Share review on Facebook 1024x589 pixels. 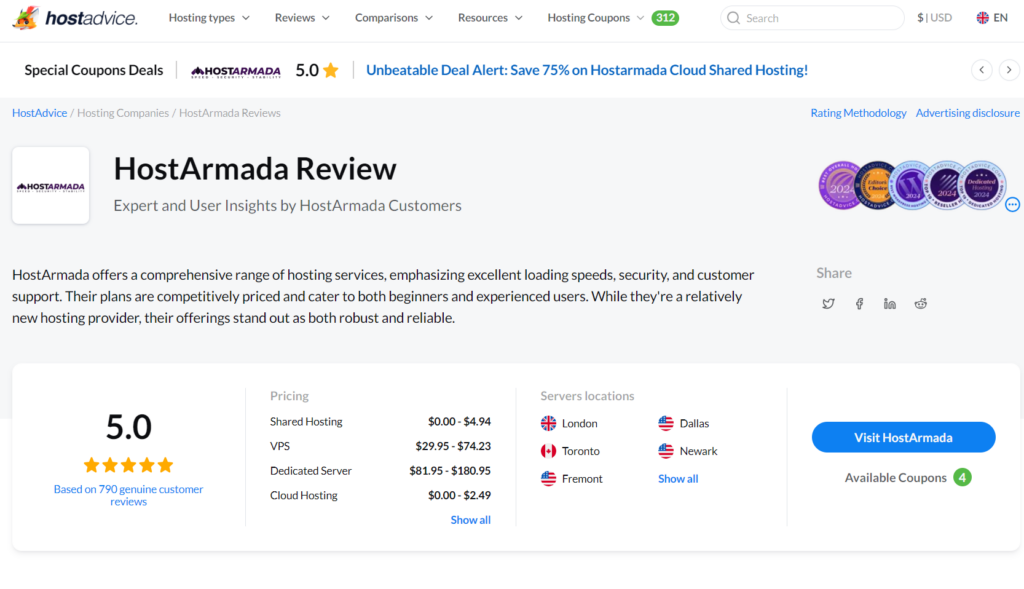tap(859, 304)
